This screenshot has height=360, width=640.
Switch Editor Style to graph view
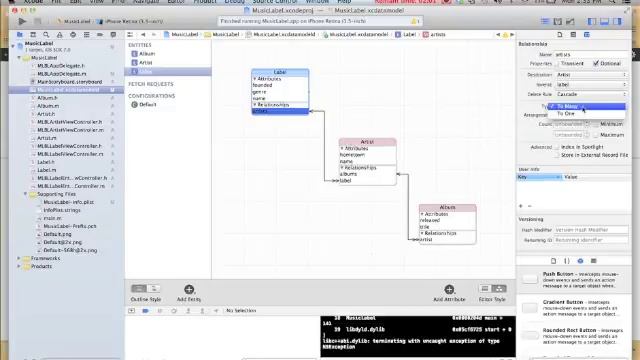[499, 289]
